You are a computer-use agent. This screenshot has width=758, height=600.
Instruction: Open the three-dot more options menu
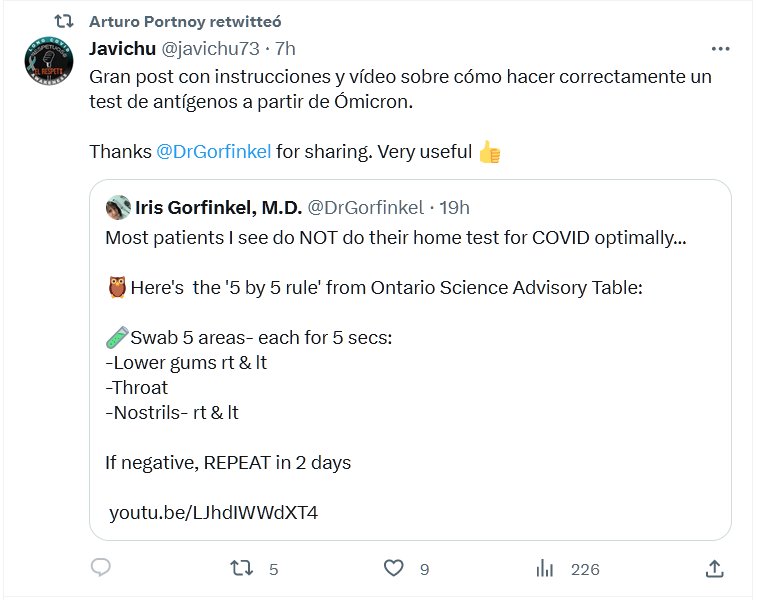click(x=720, y=48)
